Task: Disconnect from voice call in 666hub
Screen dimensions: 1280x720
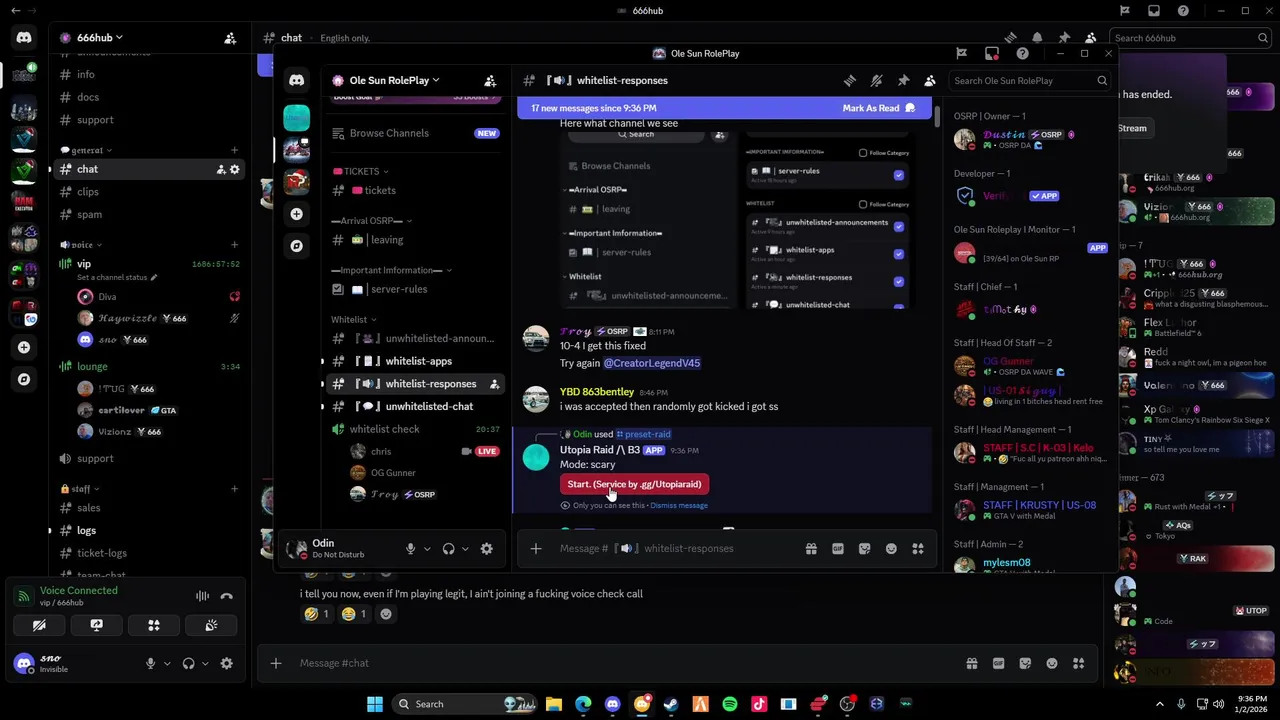Action: [227, 596]
